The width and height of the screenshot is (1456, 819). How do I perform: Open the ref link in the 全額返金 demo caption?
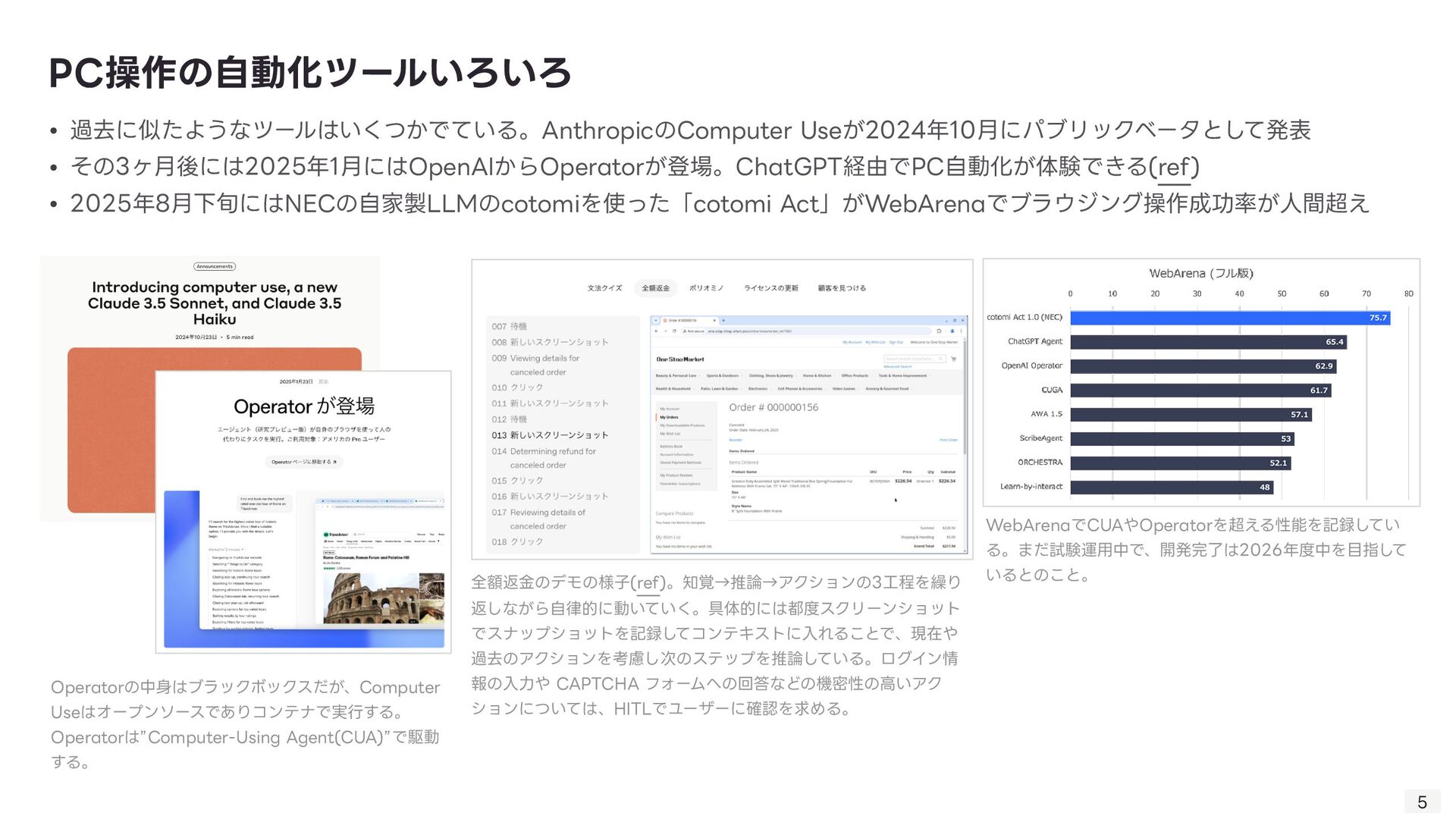point(648,582)
